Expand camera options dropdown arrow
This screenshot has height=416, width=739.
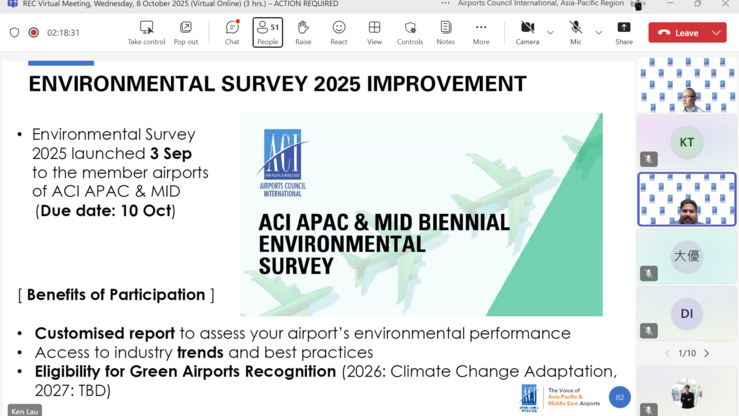550,33
